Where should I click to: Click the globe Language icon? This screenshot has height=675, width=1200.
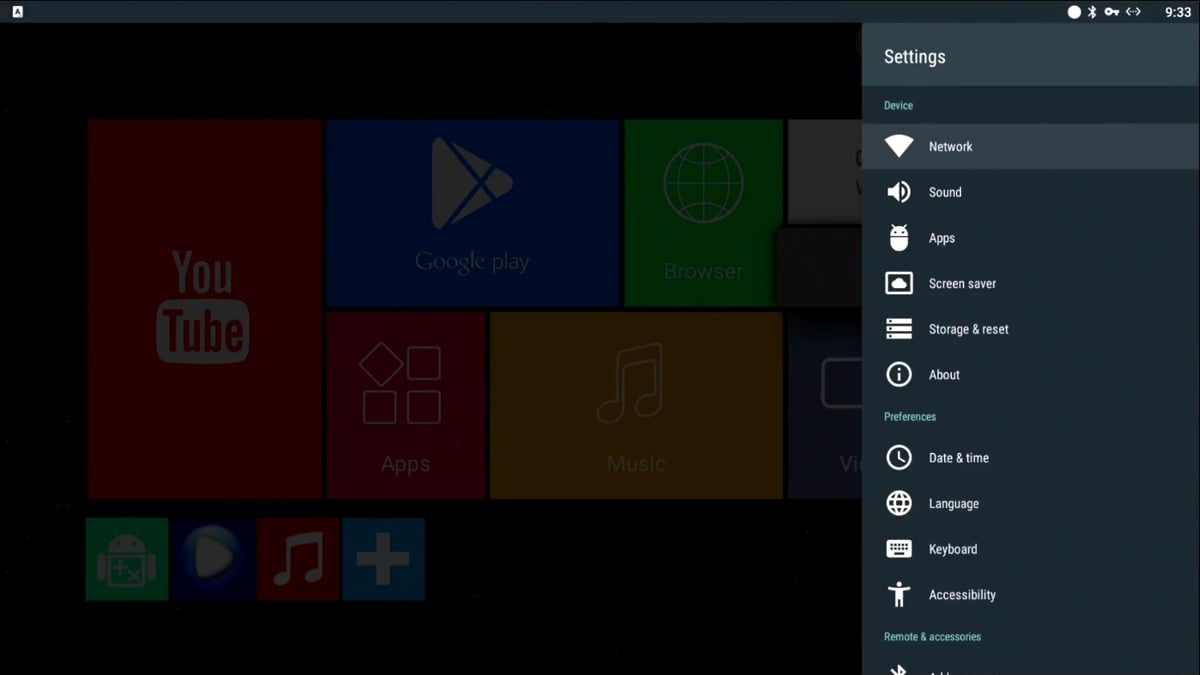point(899,504)
